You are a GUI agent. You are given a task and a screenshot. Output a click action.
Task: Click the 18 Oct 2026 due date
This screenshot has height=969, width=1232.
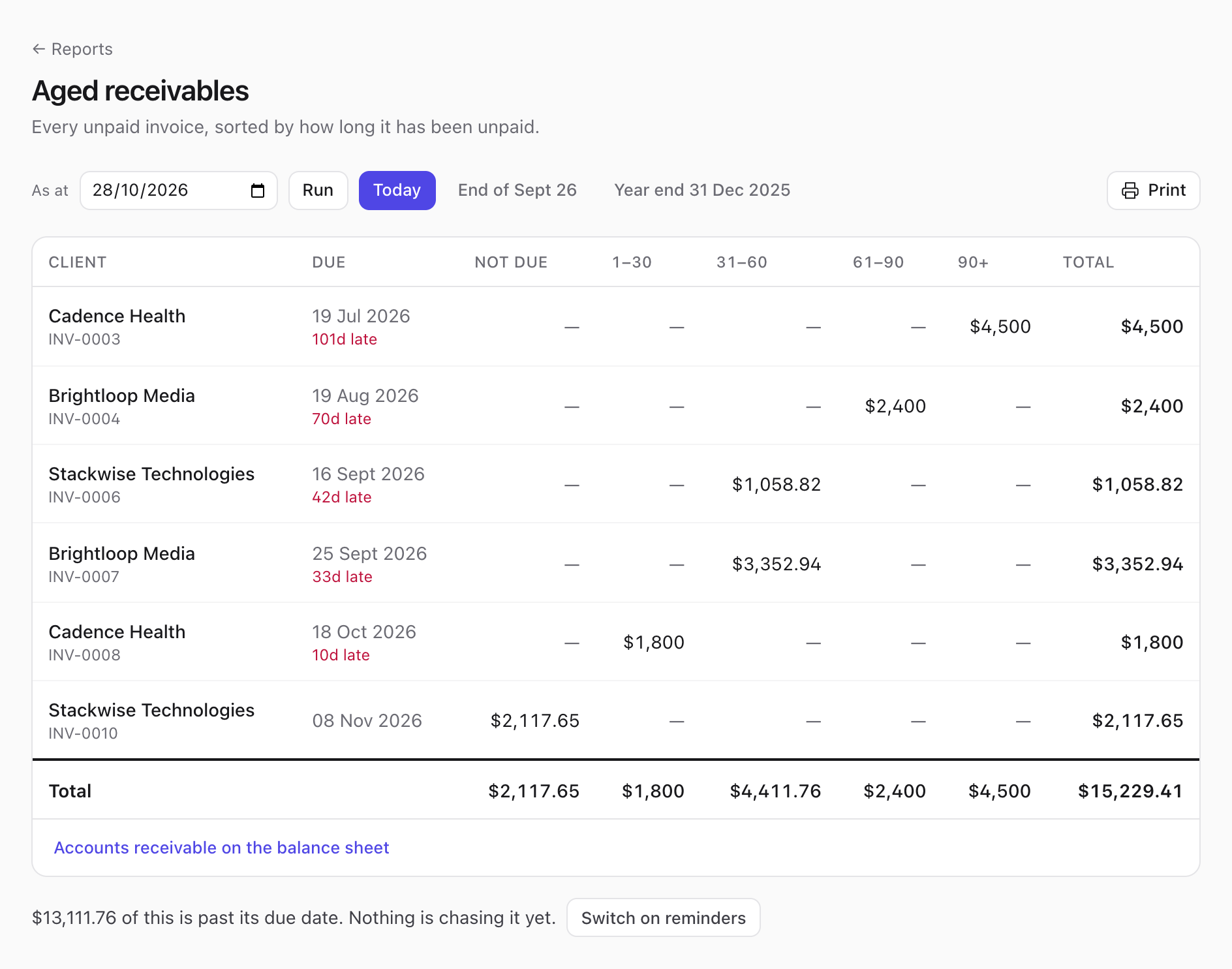click(364, 632)
